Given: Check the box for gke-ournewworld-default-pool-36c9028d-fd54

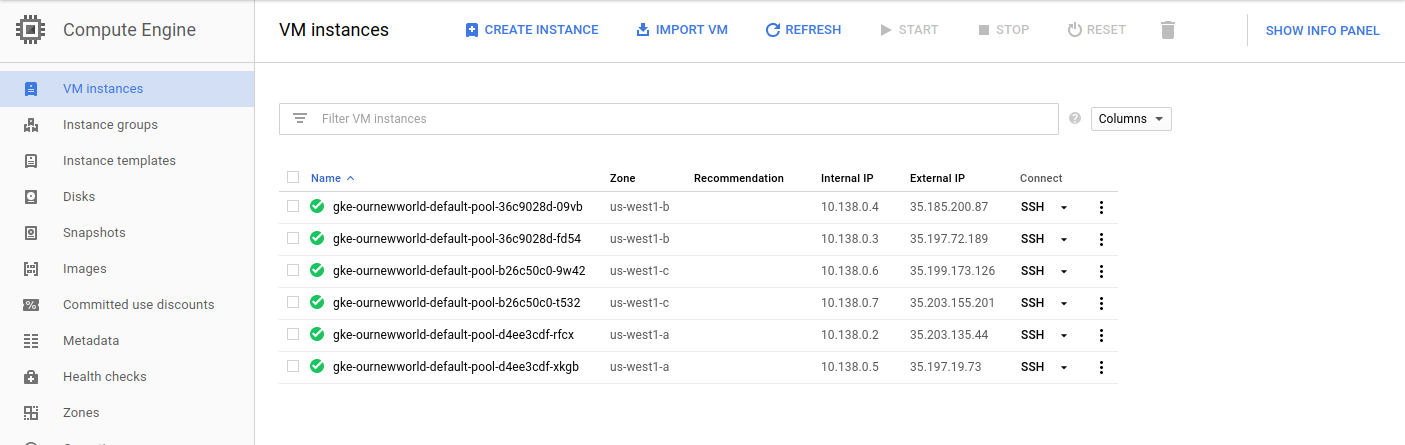Looking at the screenshot, I should 293,238.
